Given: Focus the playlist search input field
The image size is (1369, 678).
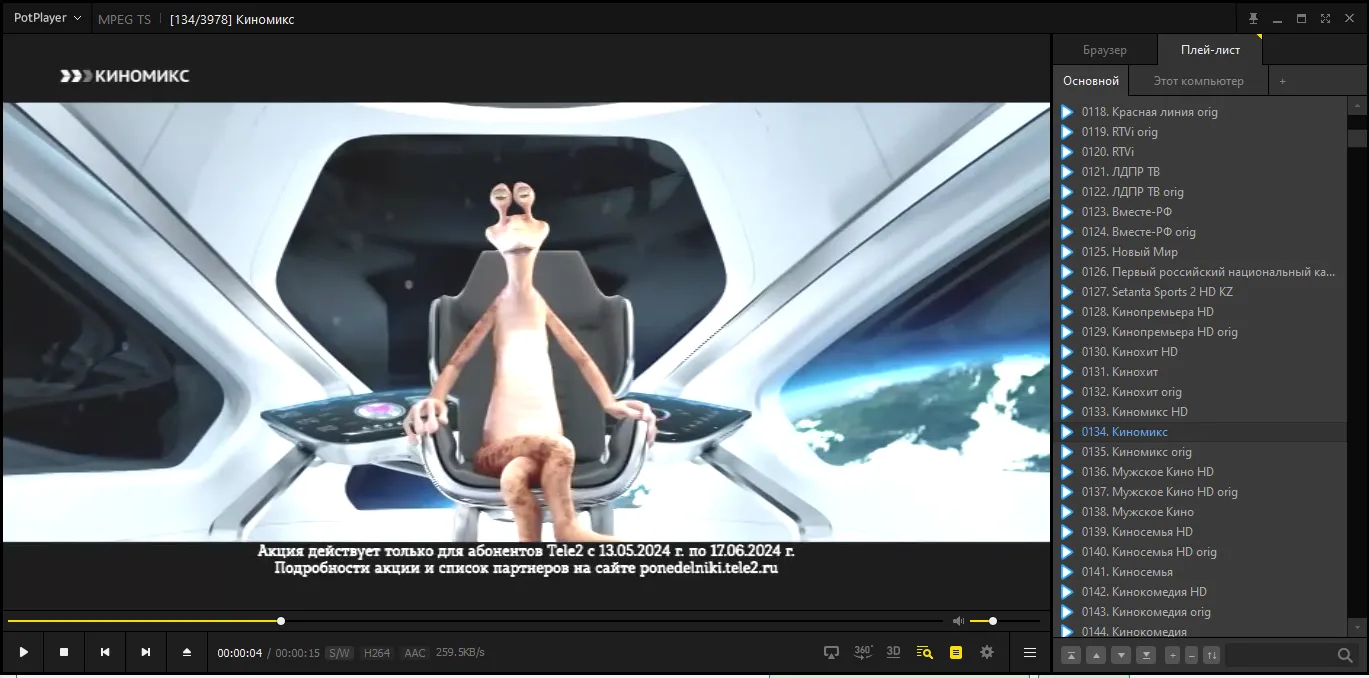Looking at the screenshot, I should pos(1280,655).
